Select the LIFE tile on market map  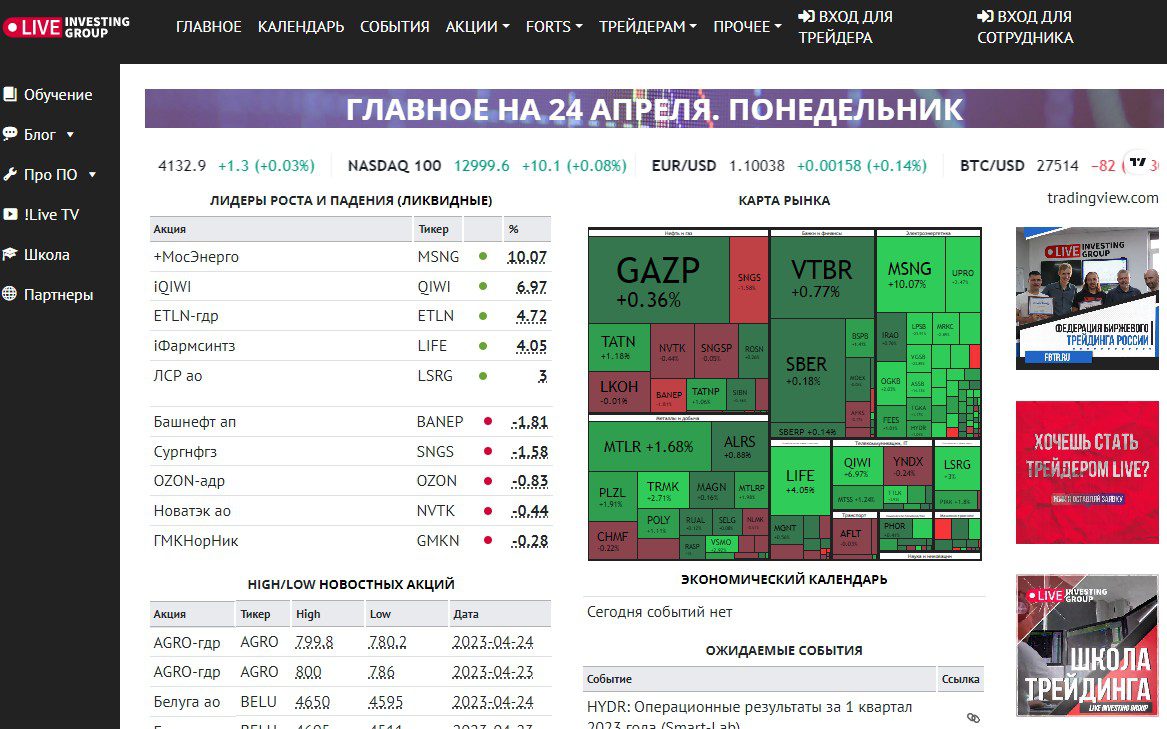tap(800, 479)
